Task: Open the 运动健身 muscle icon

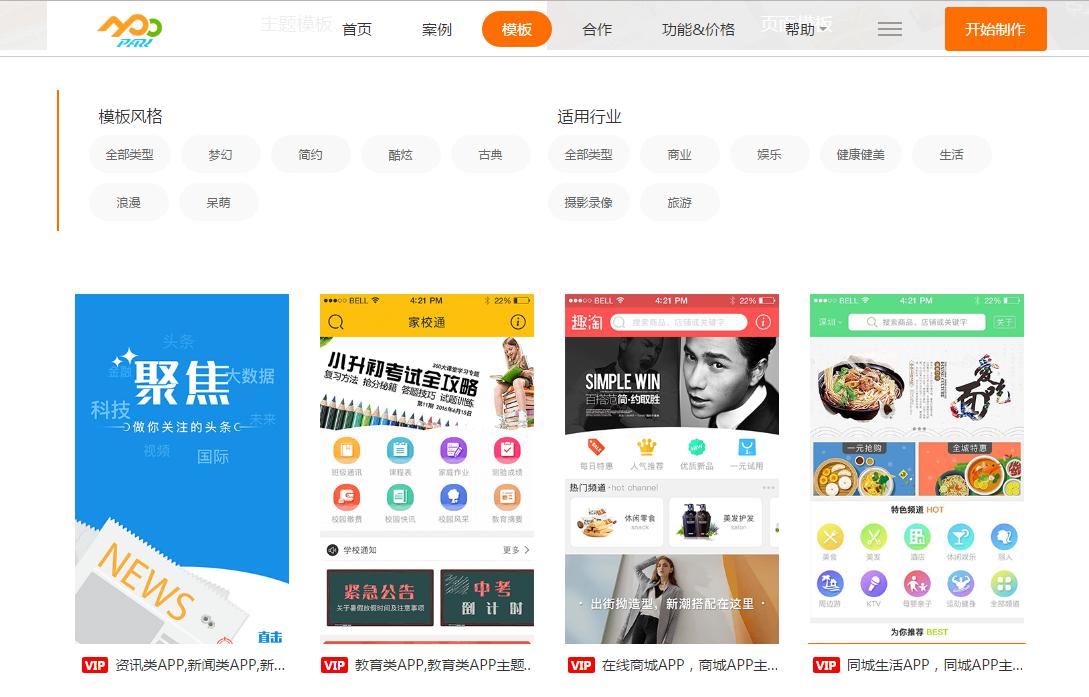Action: pos(961,584)
